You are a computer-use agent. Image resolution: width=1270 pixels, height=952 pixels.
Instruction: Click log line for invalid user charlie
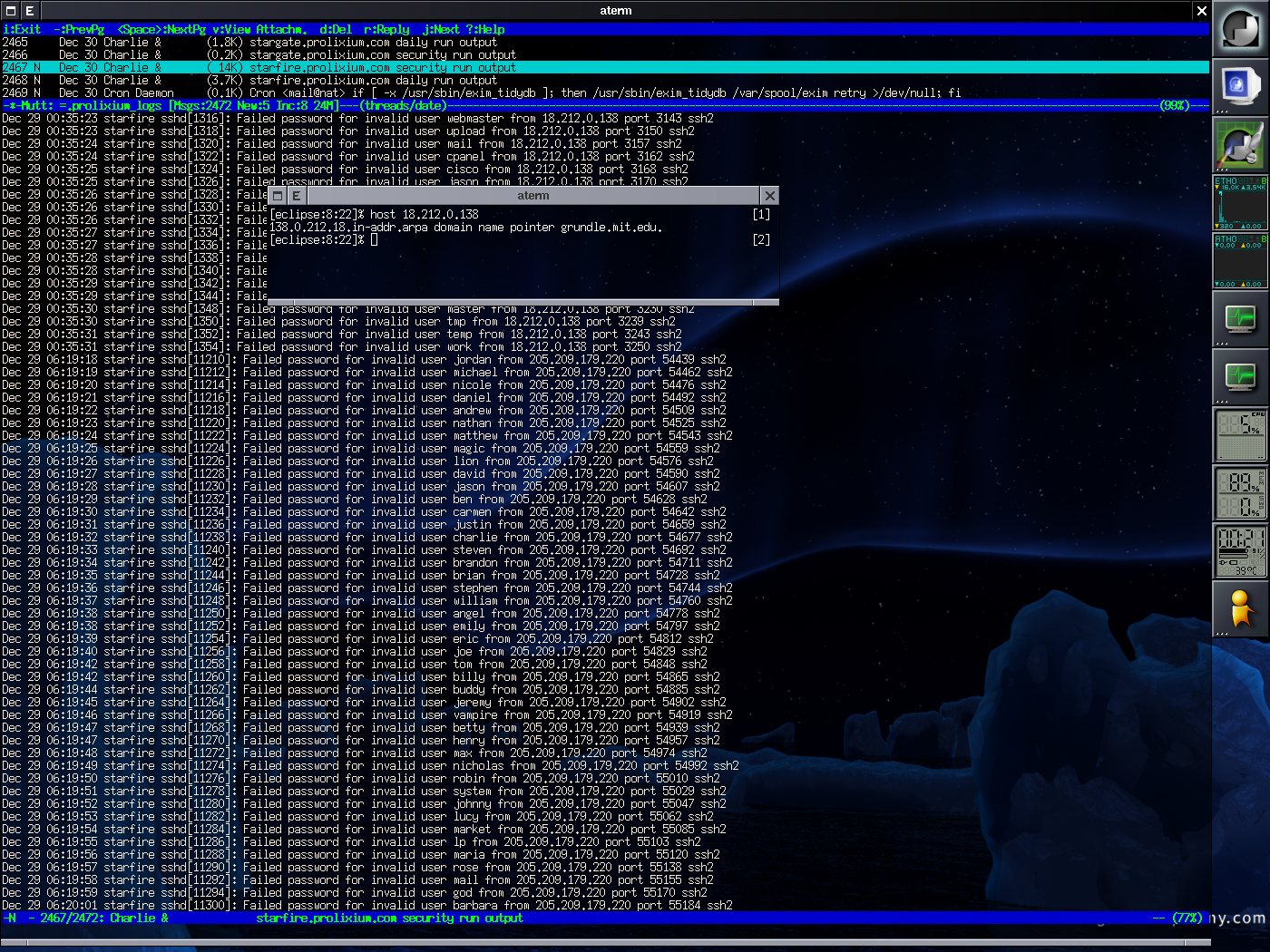tap(367, 537)
